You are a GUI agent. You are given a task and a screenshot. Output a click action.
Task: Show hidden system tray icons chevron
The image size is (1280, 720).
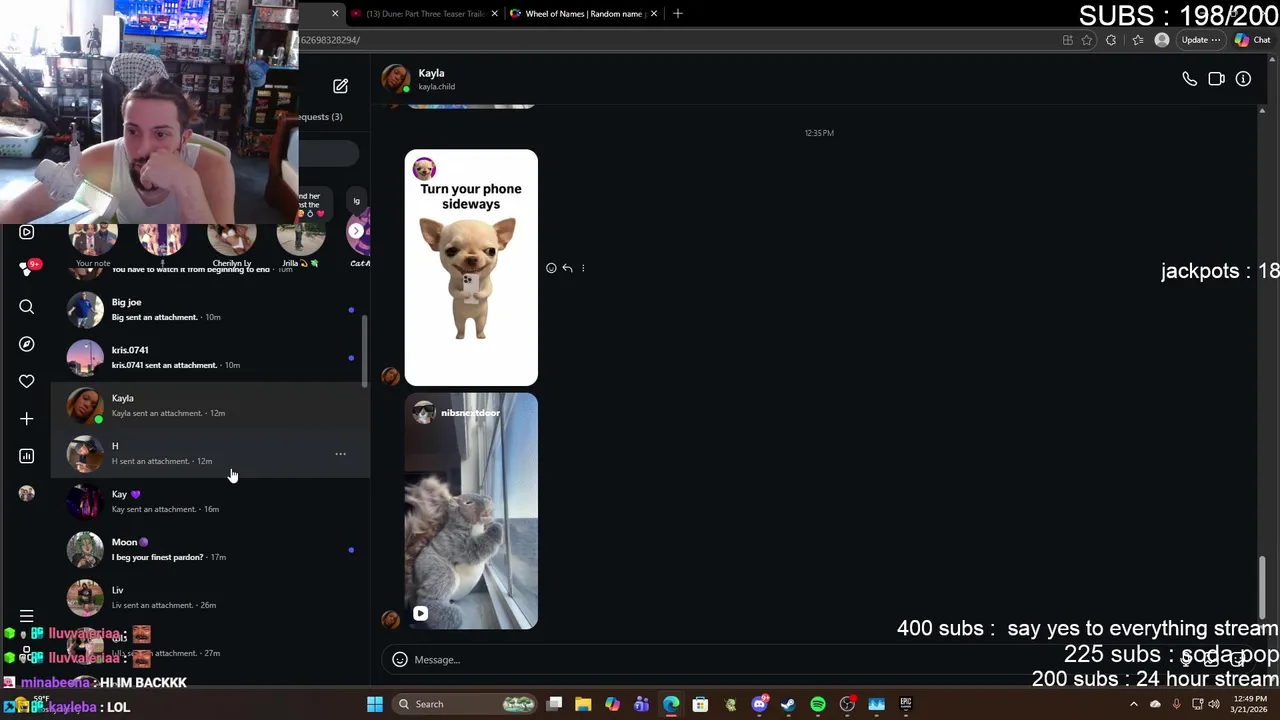coord(1133,704)
